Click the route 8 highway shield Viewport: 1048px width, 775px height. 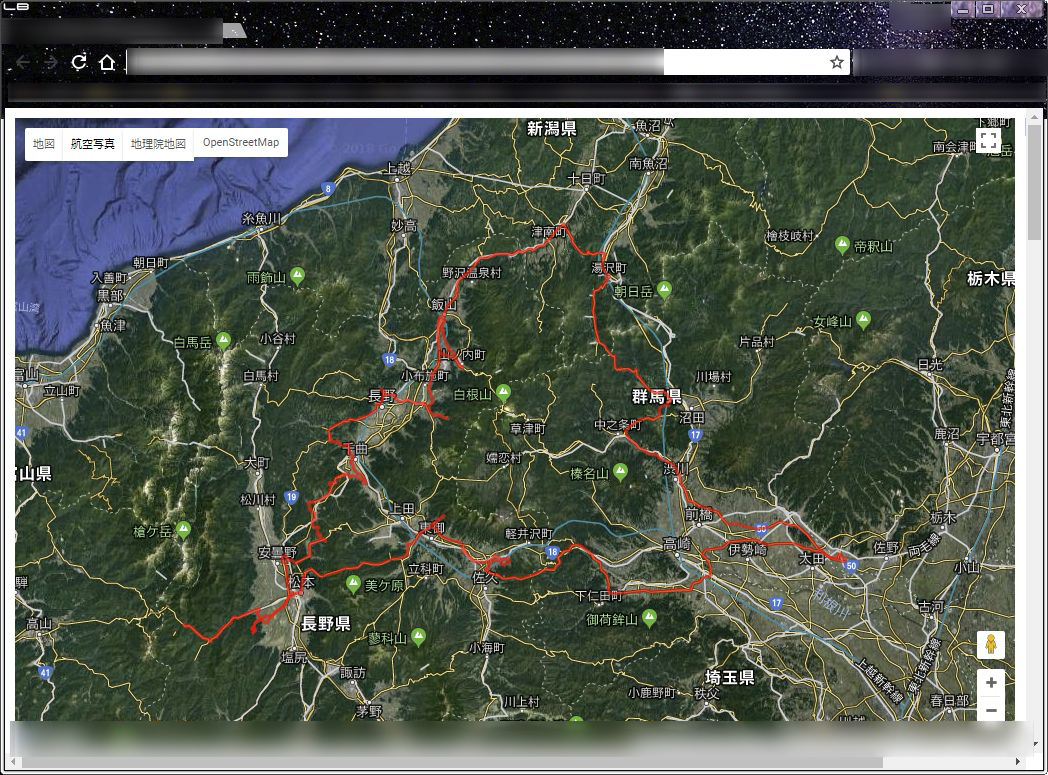[328, 188]
